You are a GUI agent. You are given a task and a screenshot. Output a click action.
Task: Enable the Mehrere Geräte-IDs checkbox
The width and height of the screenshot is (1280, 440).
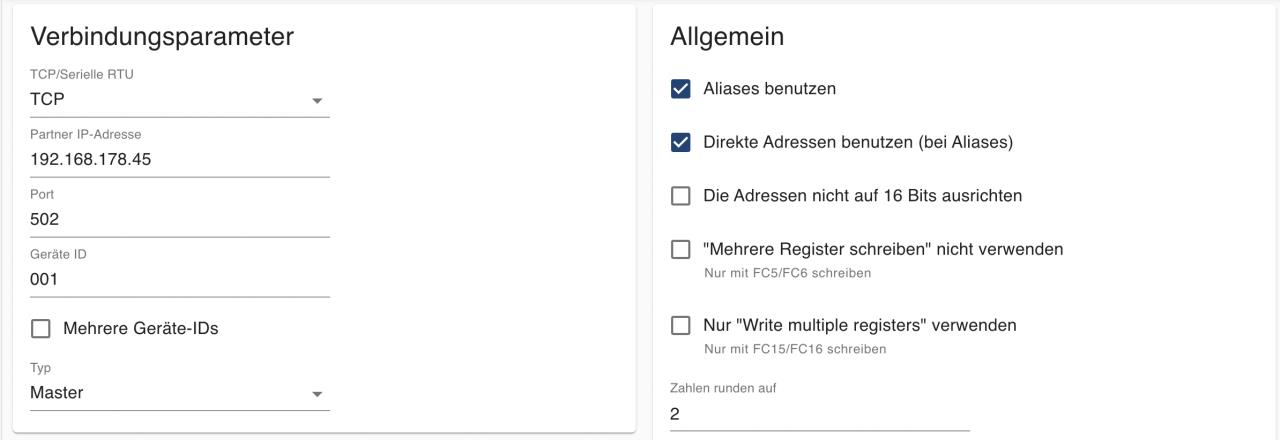[41, 328]
